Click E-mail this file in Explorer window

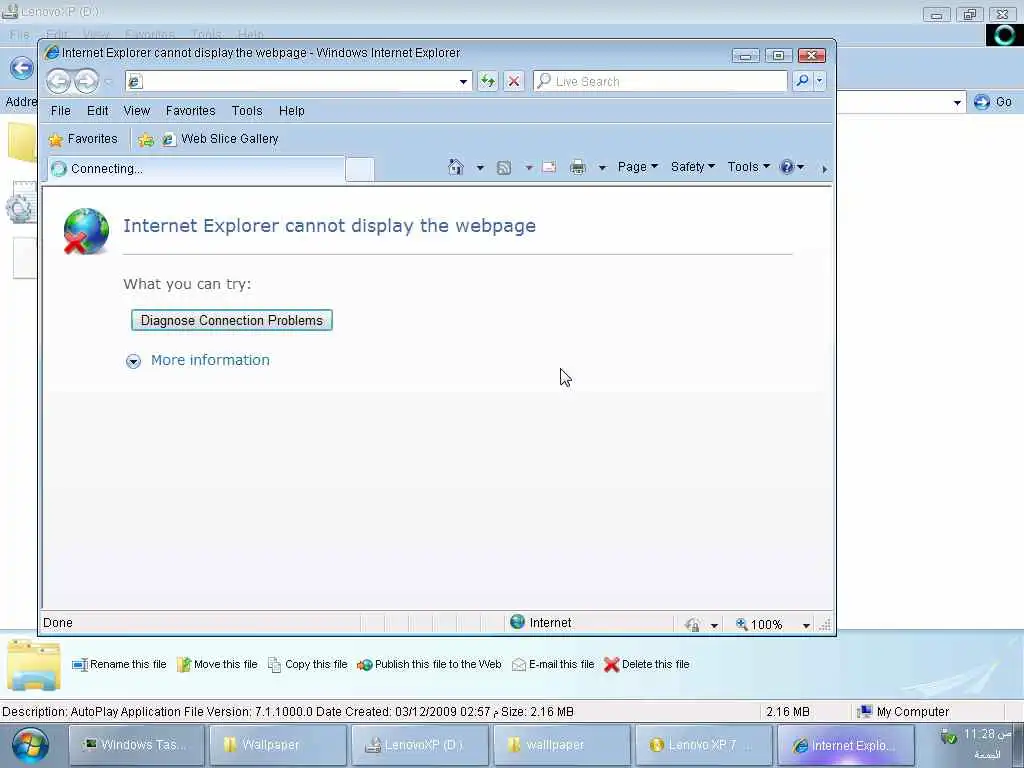click(x=553, y=665)
